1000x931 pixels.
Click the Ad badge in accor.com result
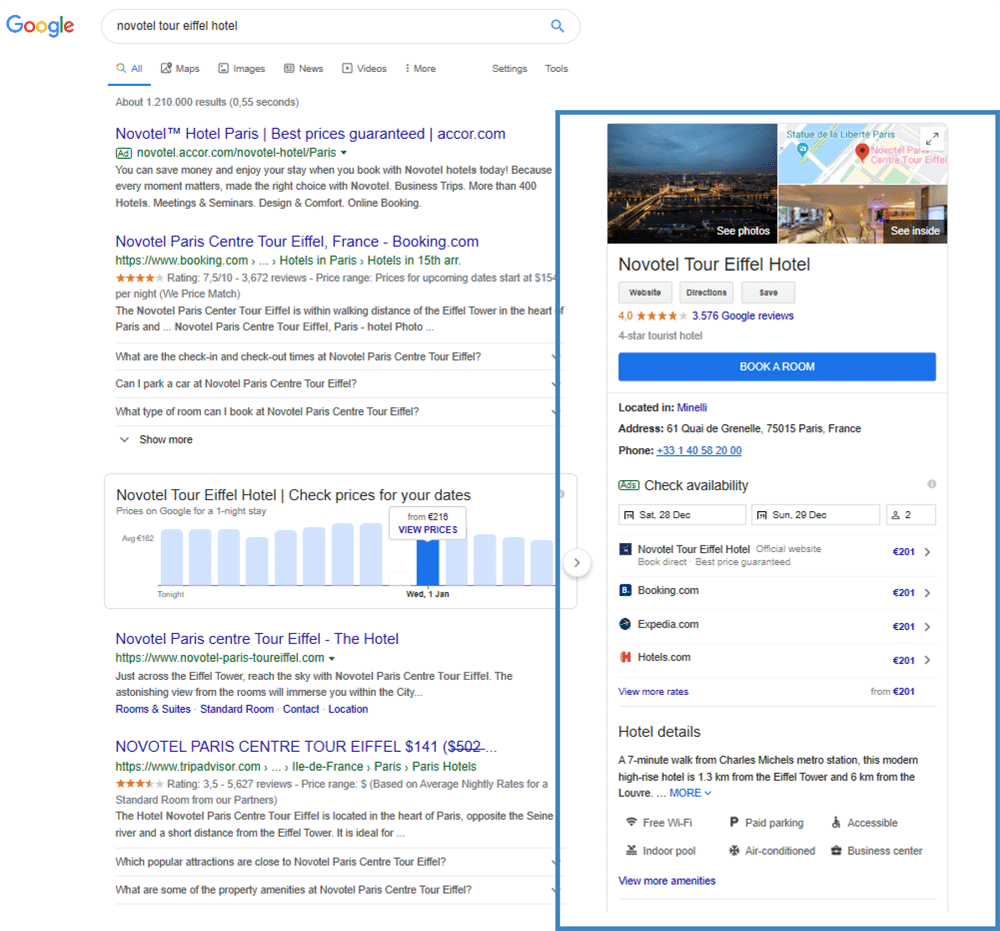[124, 153]
